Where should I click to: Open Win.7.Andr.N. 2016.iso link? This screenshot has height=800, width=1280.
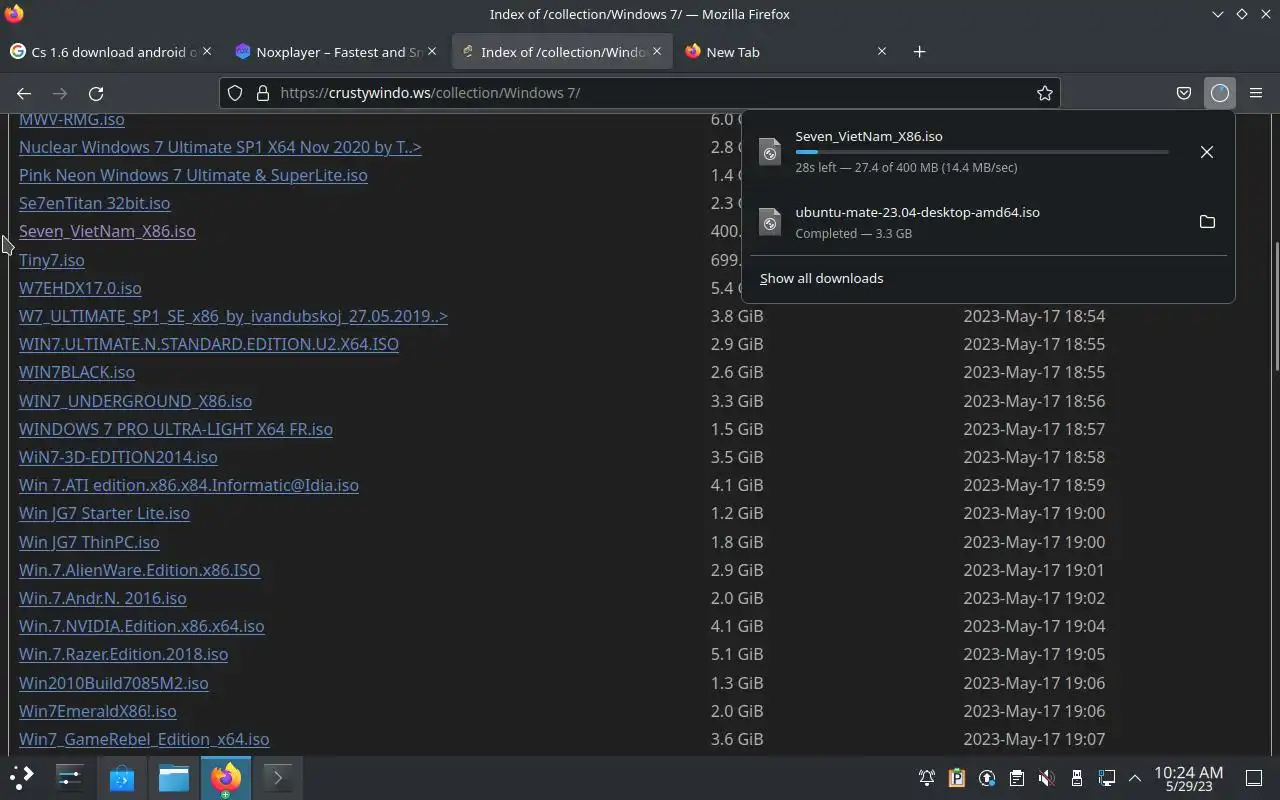tap(103, 598)
